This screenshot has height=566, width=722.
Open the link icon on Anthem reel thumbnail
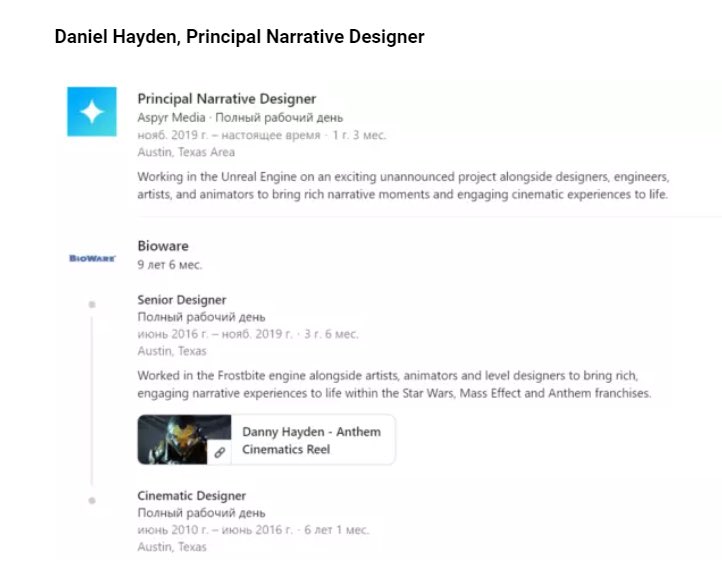[220, 453]
